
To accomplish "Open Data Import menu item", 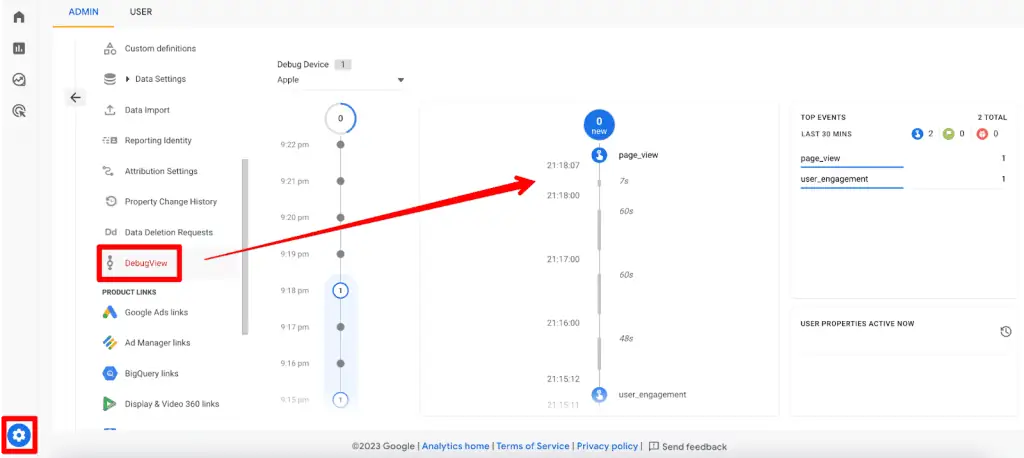I will tap(147, 110).
